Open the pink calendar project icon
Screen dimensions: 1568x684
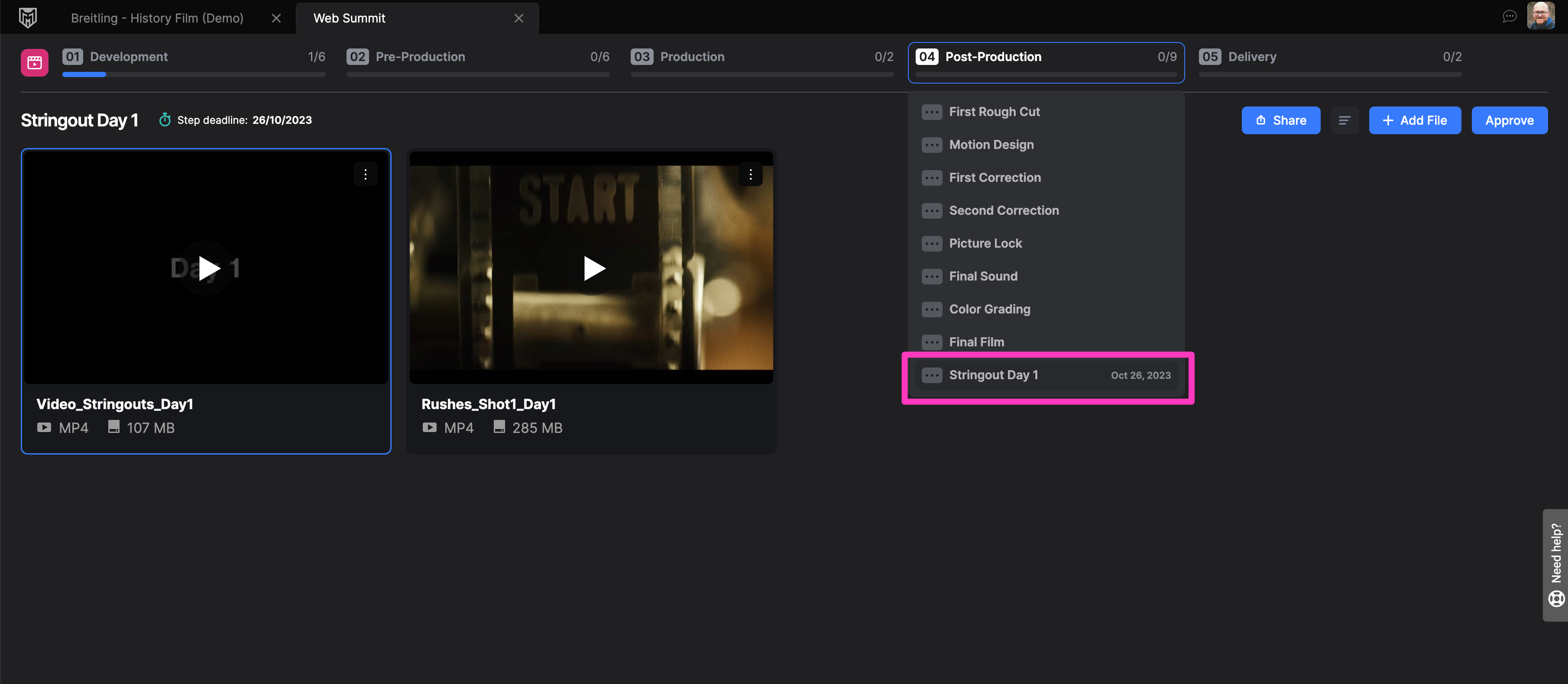pyautogui.click(x=35, y=62)
